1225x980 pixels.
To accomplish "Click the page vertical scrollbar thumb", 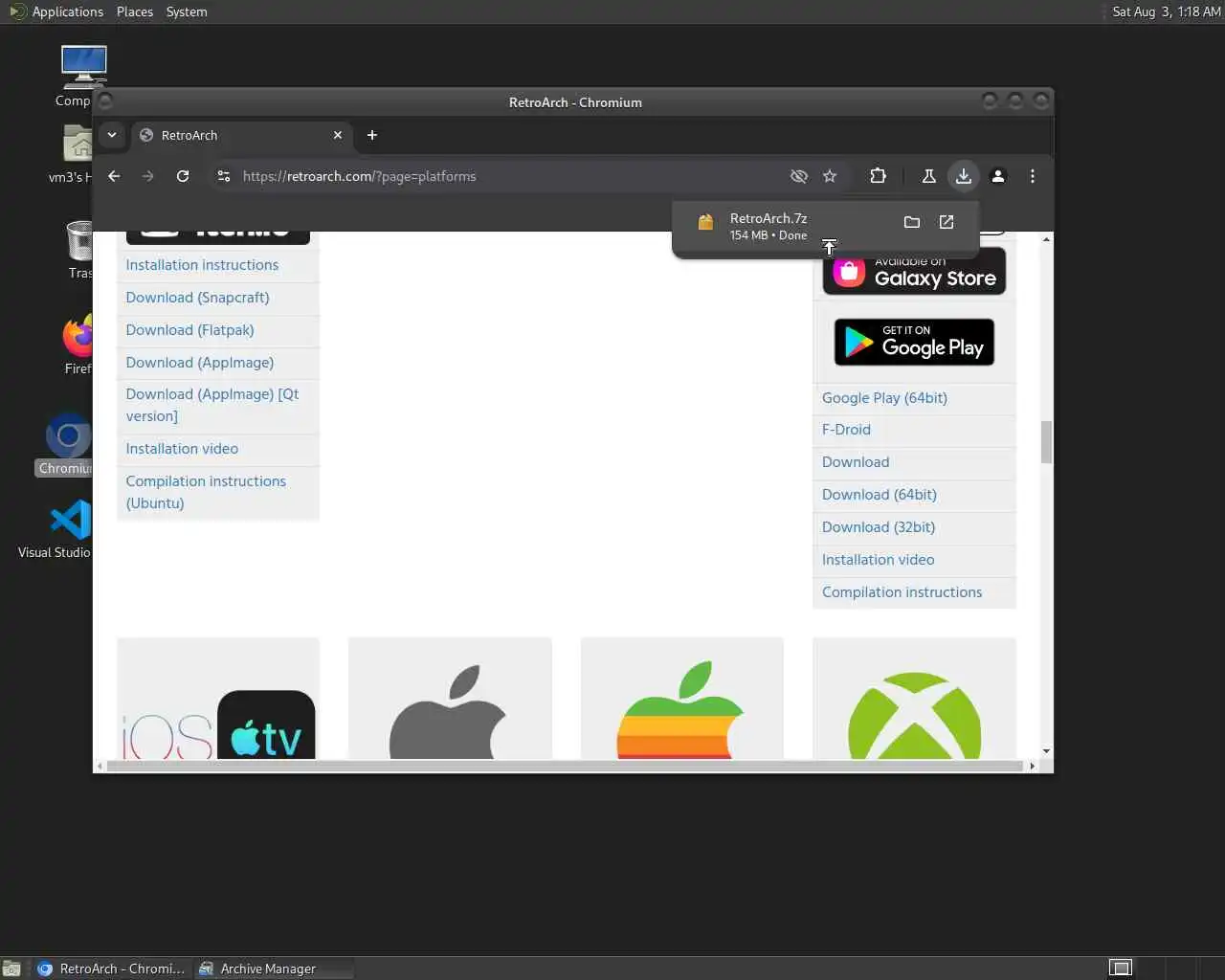I will click(1046, 442).
